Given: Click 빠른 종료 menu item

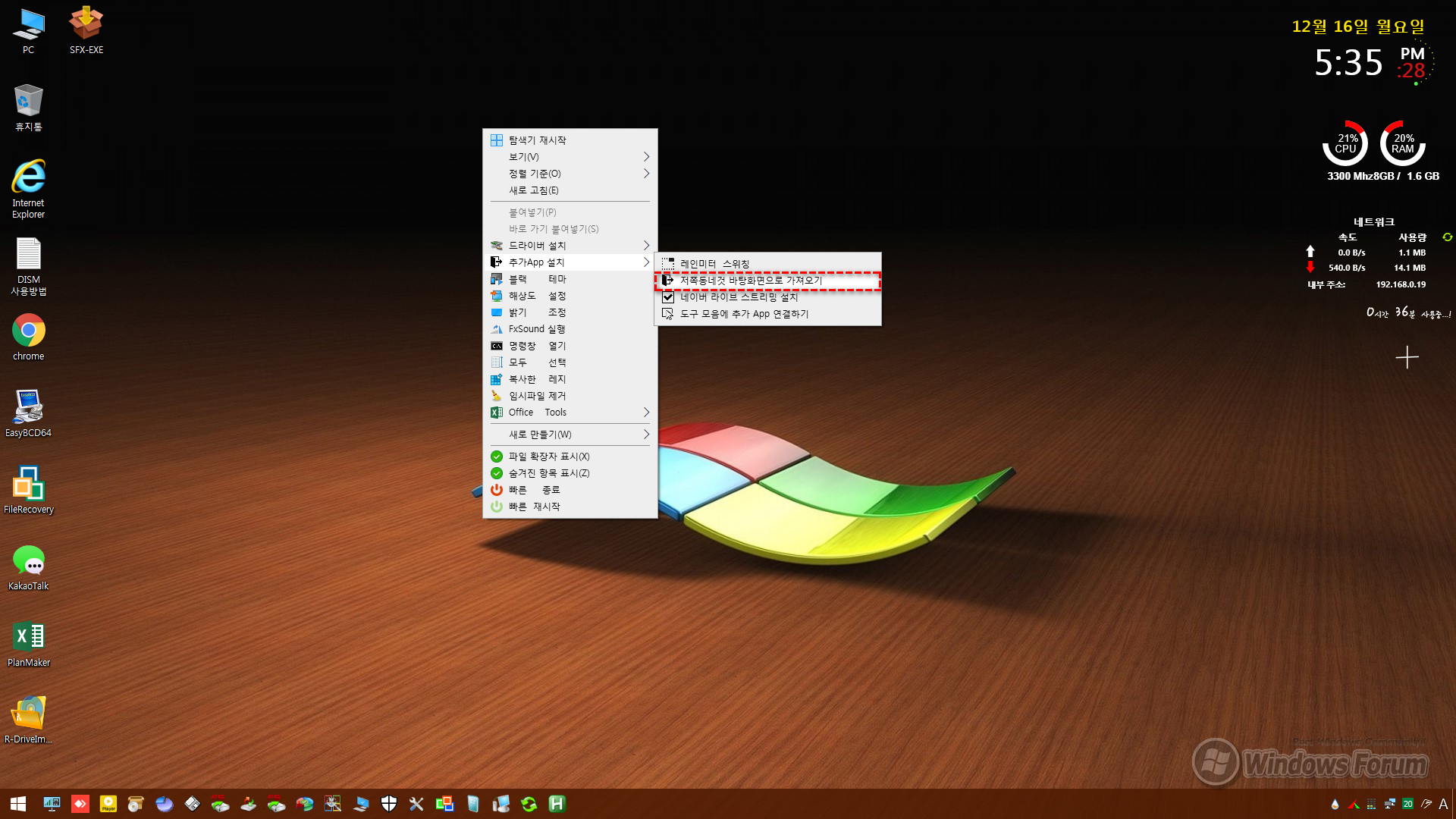Looking at the screenshot, I should [570, 490].
